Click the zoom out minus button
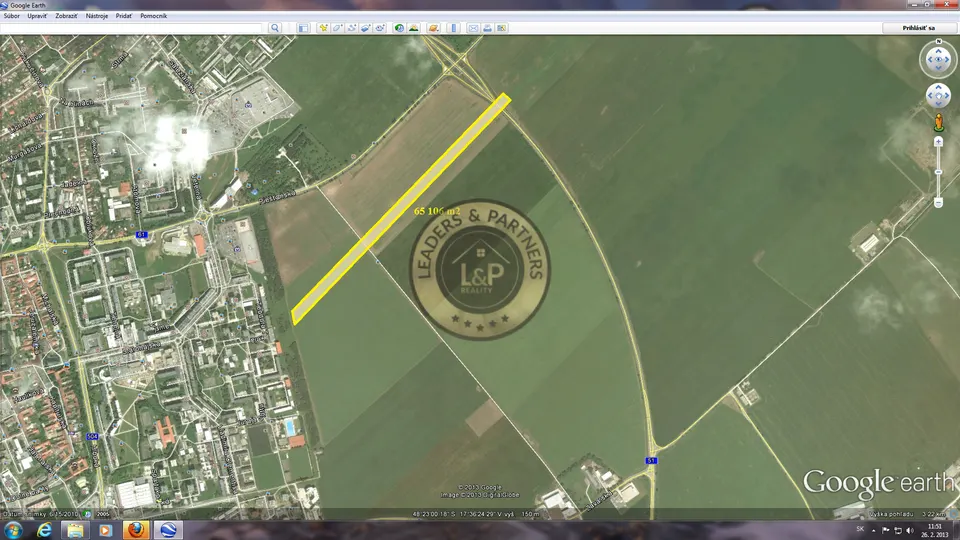 point(939,202)
